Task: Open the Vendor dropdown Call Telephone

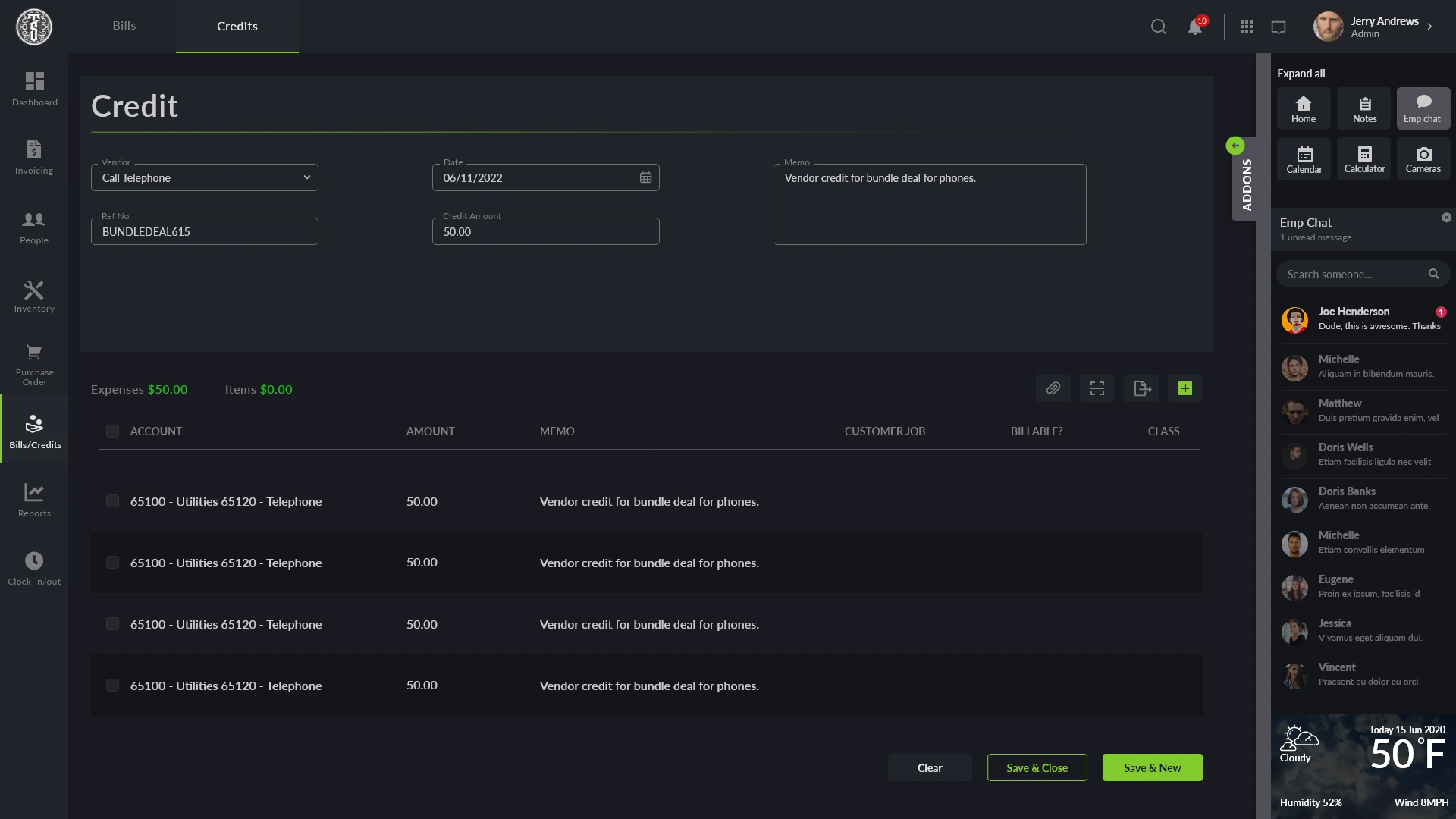Action: [x=205, y=177]
